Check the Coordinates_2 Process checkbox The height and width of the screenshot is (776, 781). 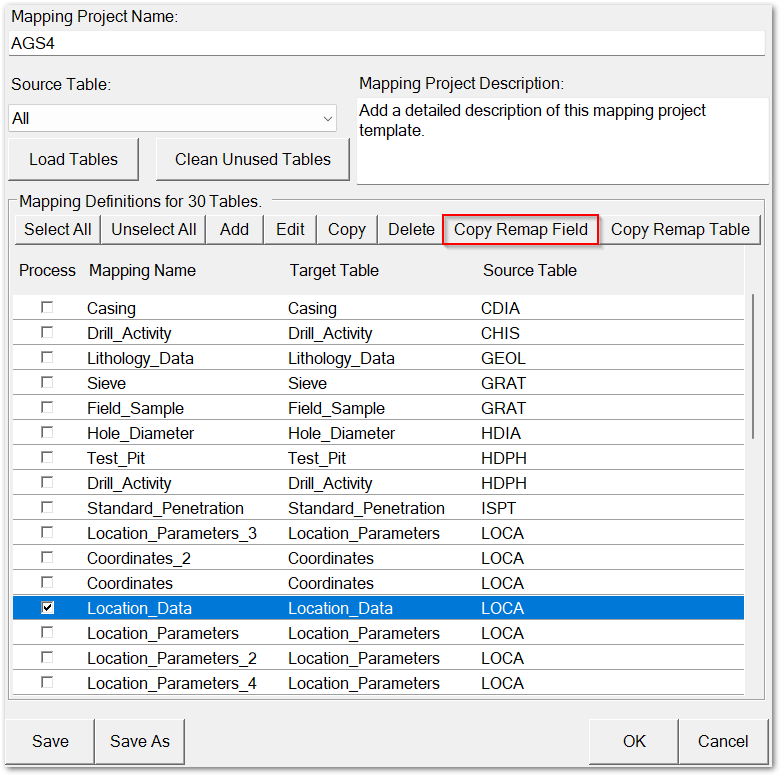tap(47, 557)
